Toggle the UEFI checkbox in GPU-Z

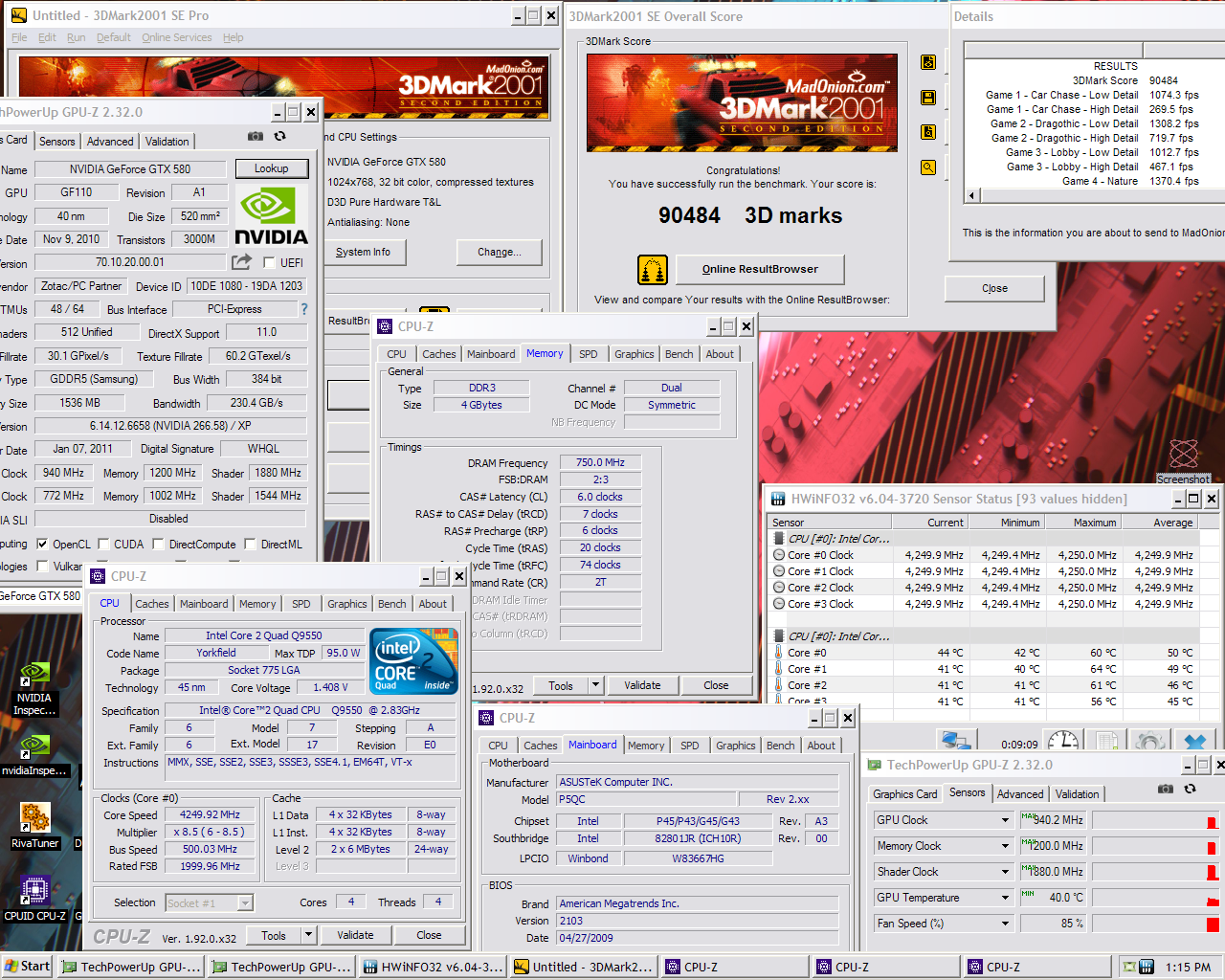tap(269, 262)
